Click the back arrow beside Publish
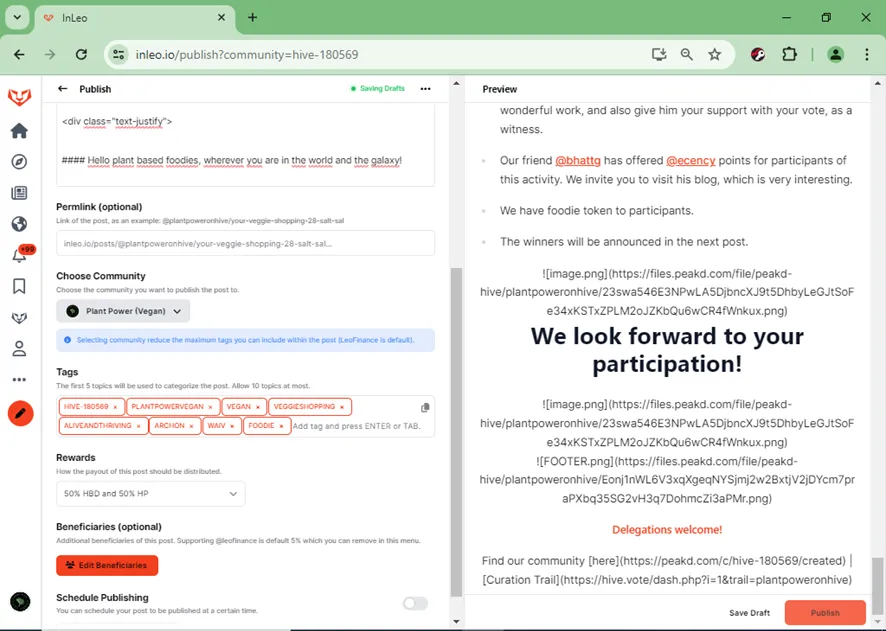The width and height of the screenshot is (886, 631). [63, 89]
